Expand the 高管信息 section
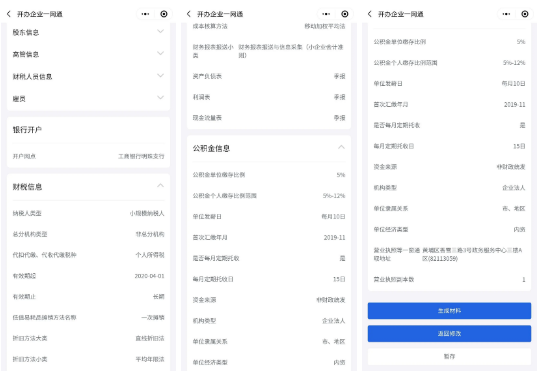 (x=88, y=54)
